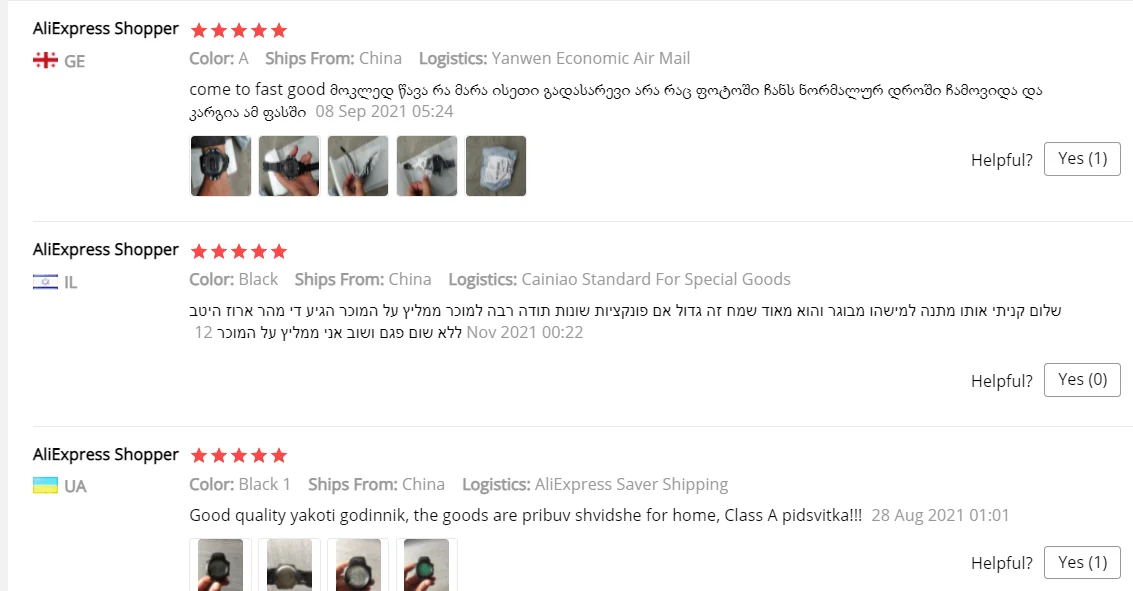Open fourth UA review photo with green backlight

click(426, 564)
